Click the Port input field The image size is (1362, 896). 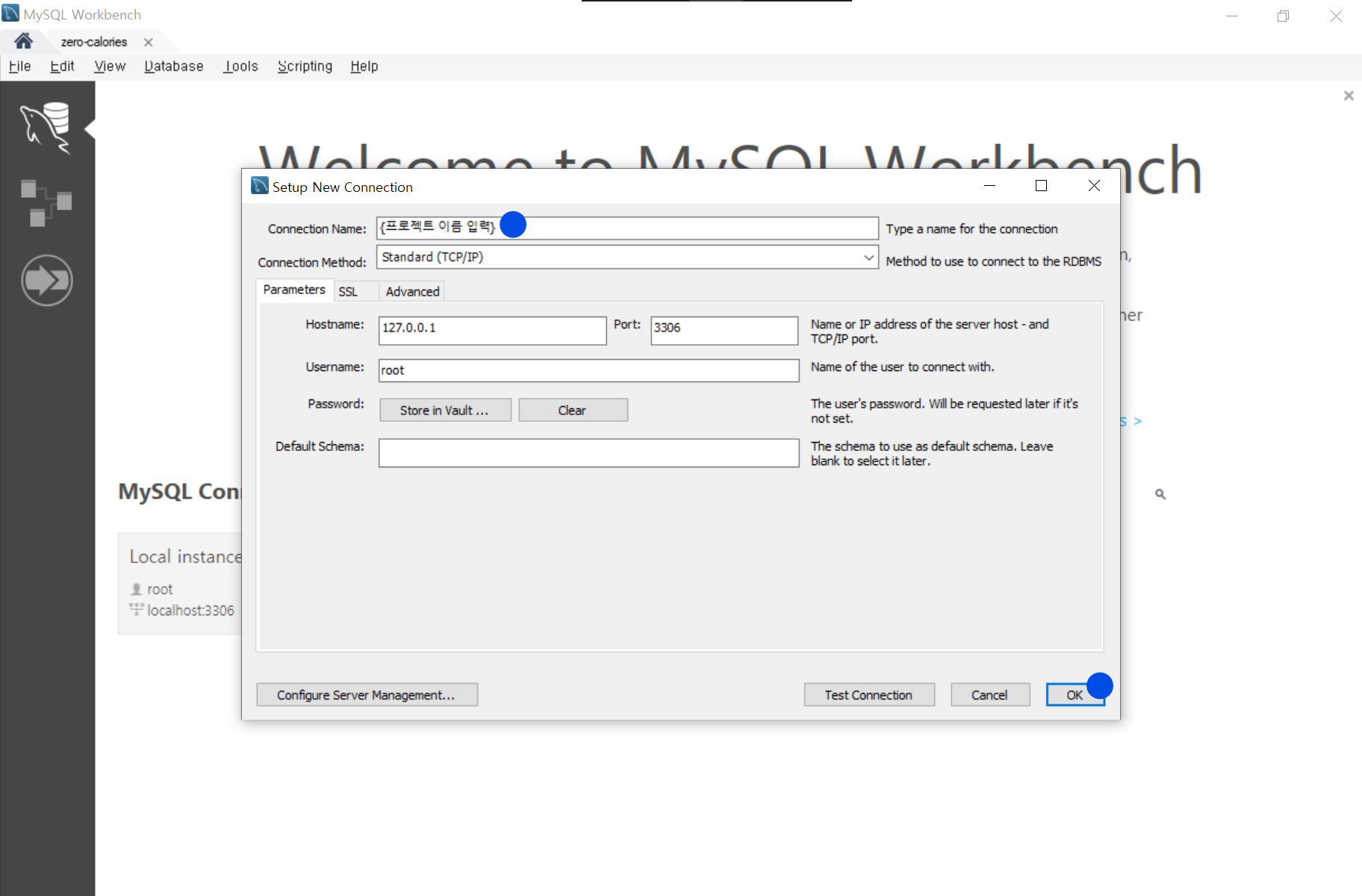coord(724,330)
